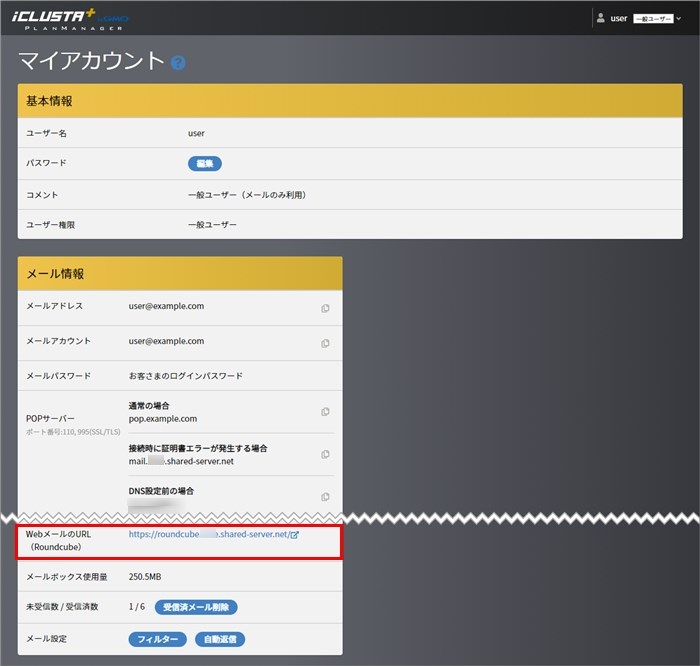Click the 編集 password button

(204, 163)
